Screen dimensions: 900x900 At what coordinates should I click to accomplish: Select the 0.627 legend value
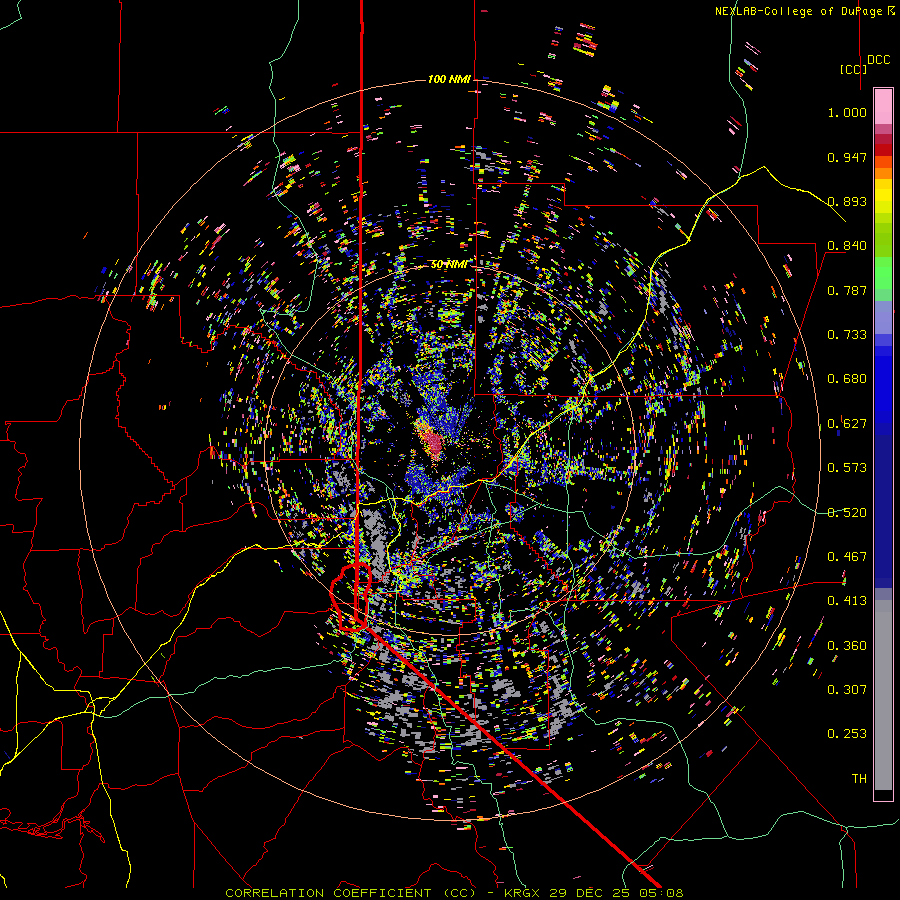pyautogui.click(x=847, y=424)
